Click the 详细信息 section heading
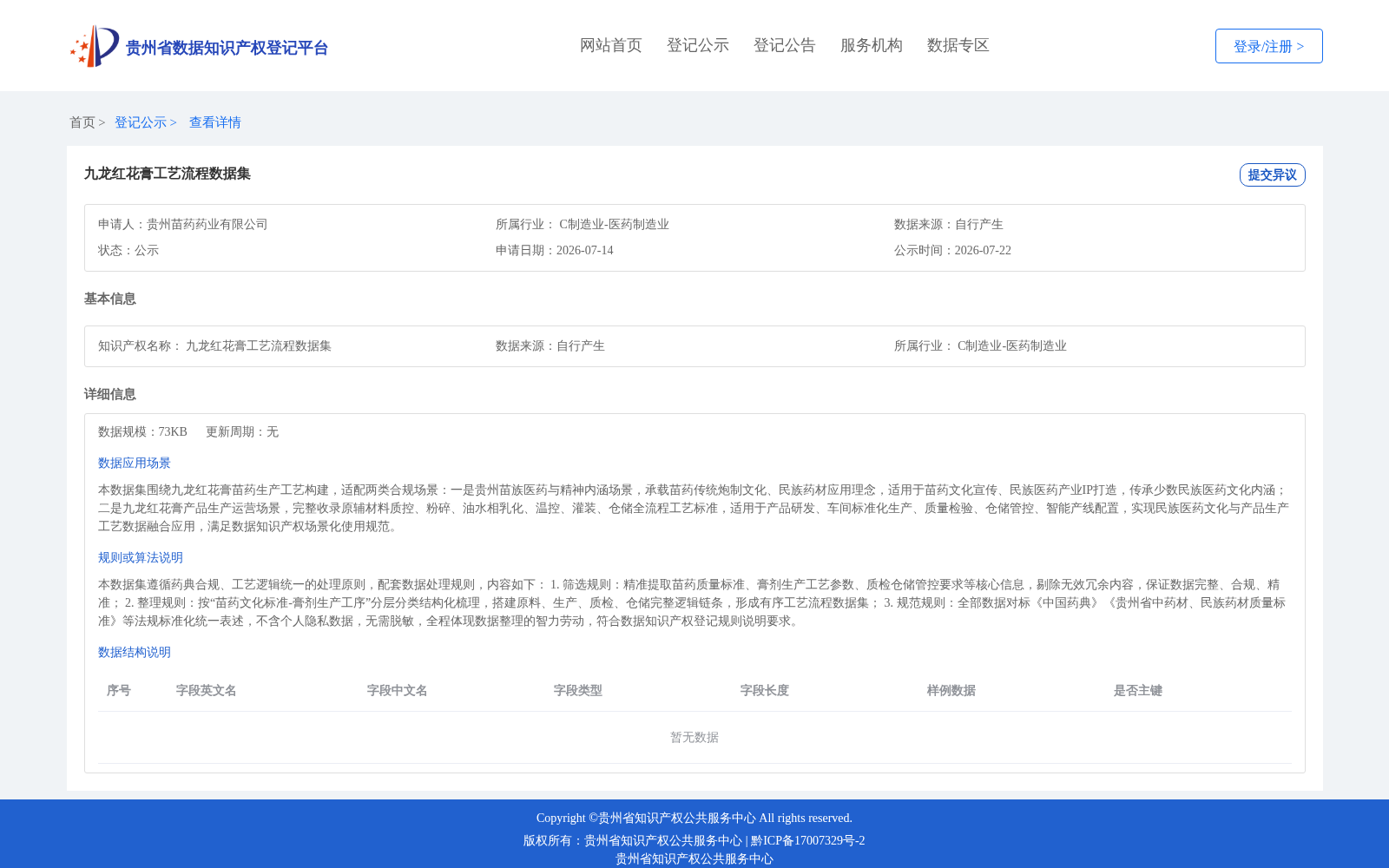The width and height of the screenshot is (1389, 868). 110,394
